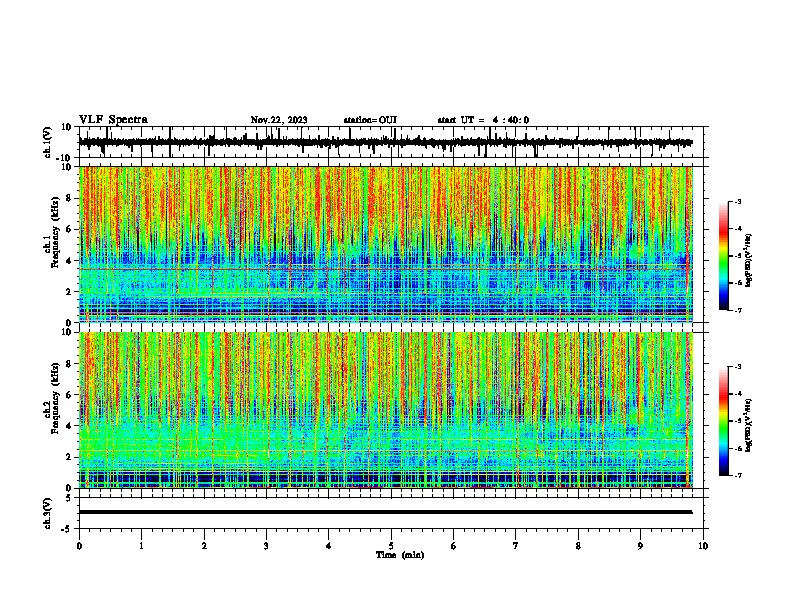Click the "4" kHz tick on ch.1 frequency axis
Viewport: 792px width, 612px height.
click(69, 261)
